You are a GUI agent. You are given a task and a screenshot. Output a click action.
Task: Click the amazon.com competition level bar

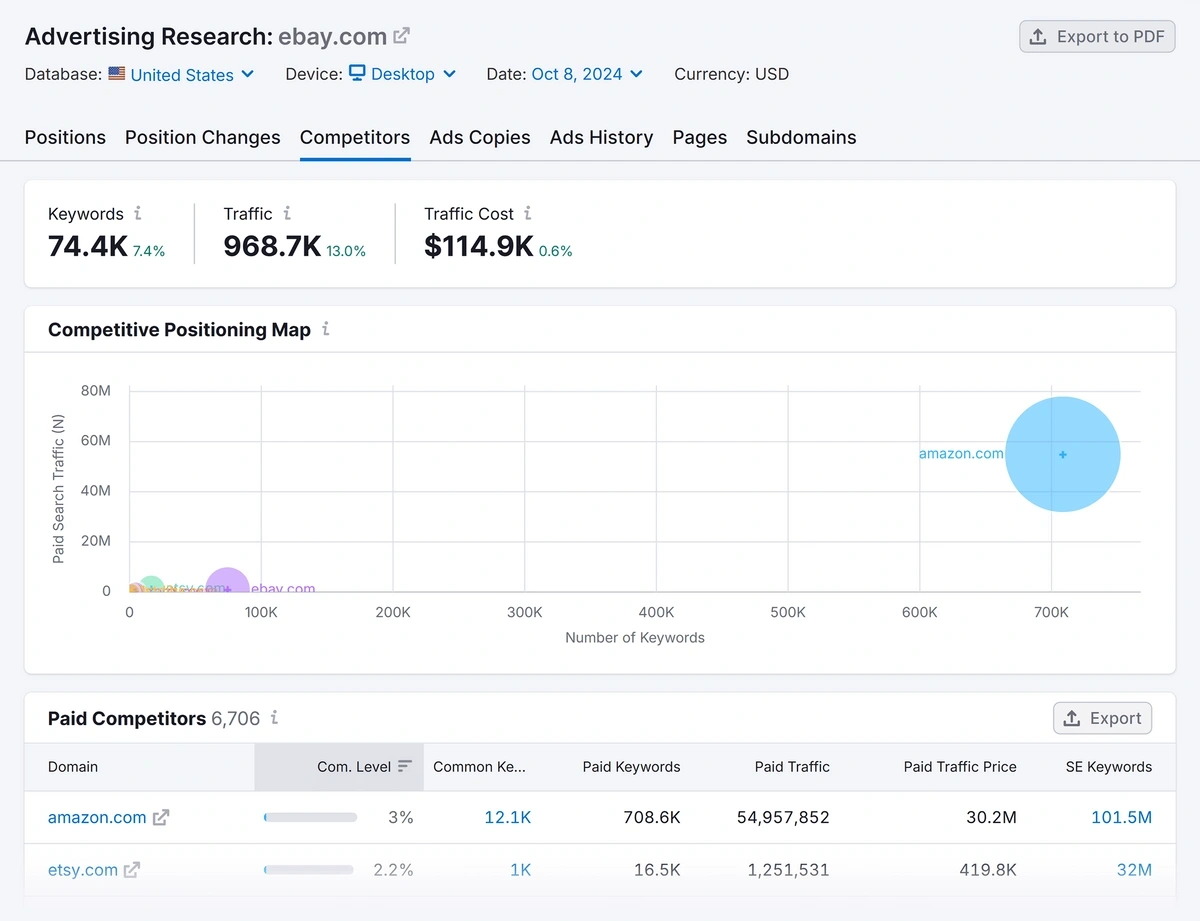(x=310, y=817)
